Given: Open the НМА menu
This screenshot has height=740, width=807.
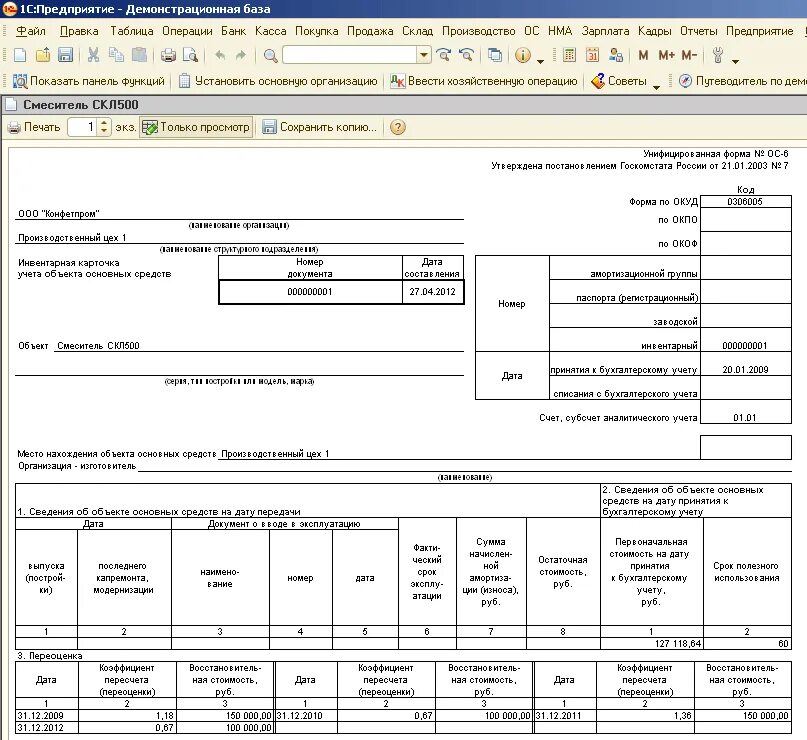Looking at the screenshot, I should point(560,31).
